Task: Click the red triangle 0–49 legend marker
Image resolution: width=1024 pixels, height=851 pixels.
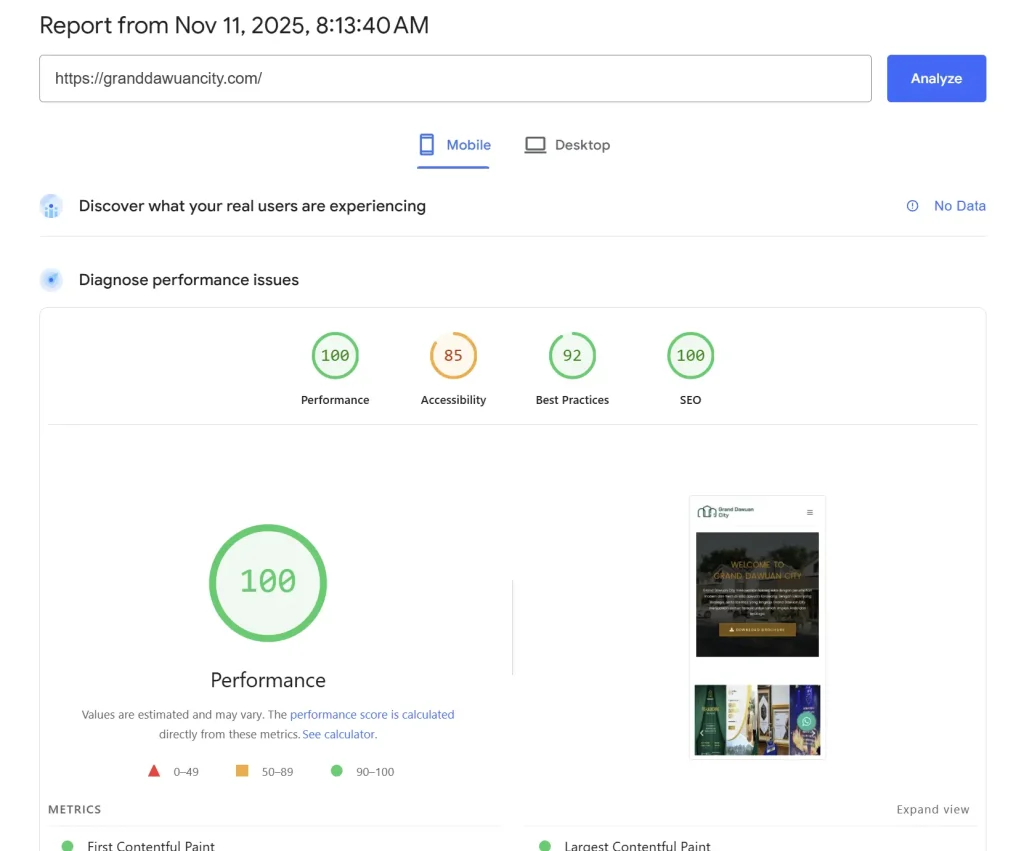Action: pos(154,771)
